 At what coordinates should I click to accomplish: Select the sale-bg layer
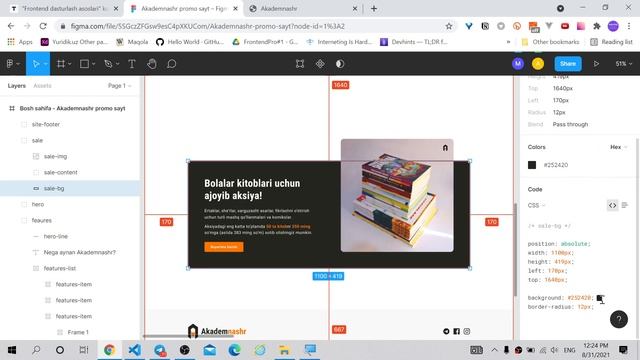[69, 188]
